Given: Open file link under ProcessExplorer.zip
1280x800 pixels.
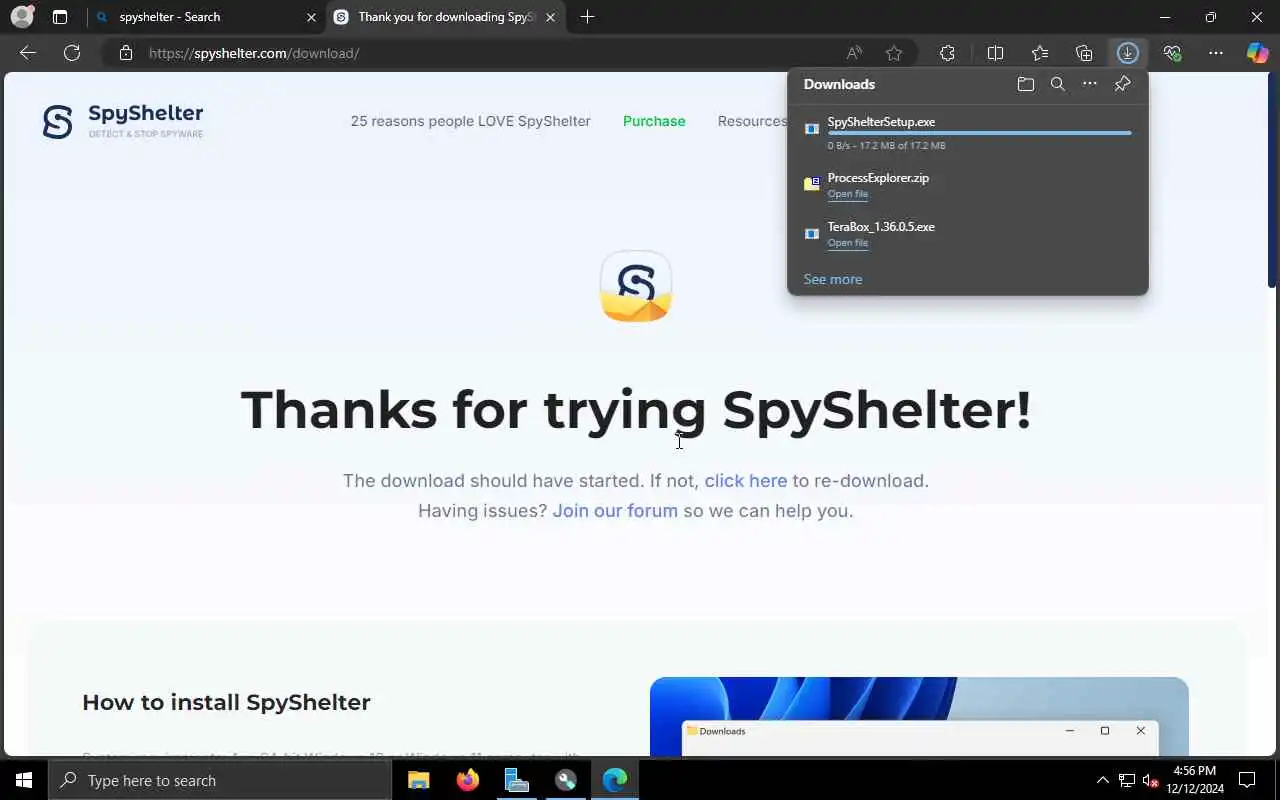Looking at the screenshot, I should [x=848, y=194].
